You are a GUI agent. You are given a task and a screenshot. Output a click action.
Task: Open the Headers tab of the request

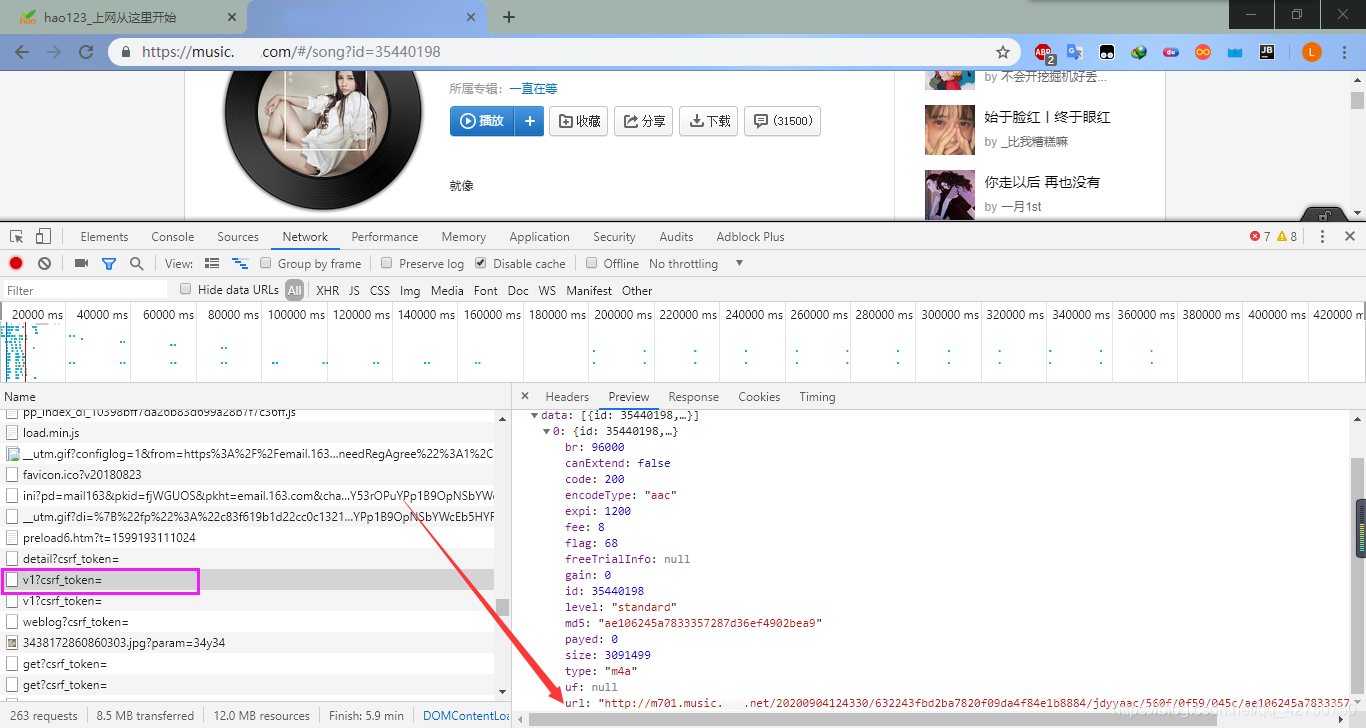pyautogui.click(x=567, y=397)
